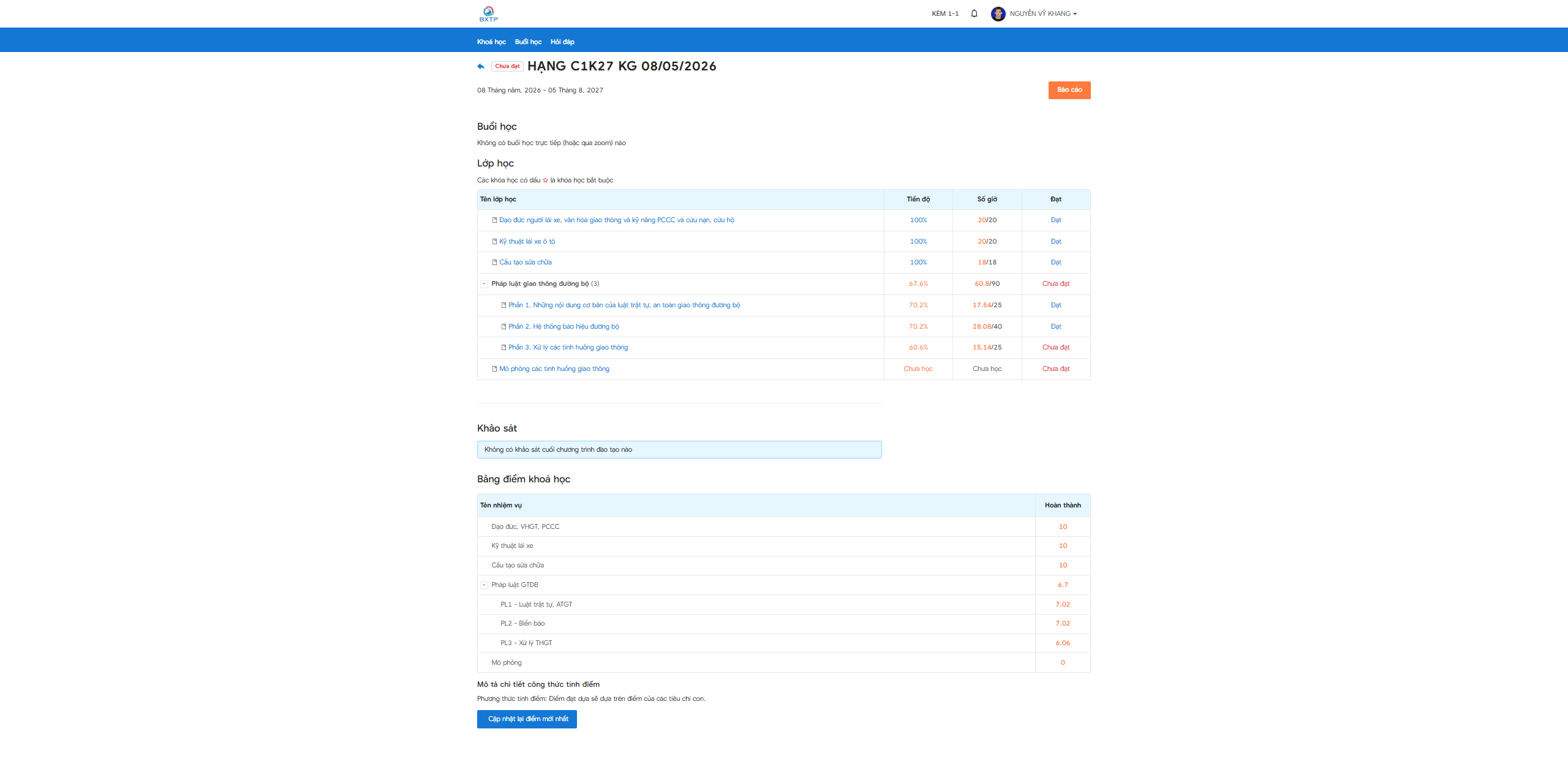Click the Mô phỏng score row
This screenshot has height=778, width=1568.
point(783,662)
